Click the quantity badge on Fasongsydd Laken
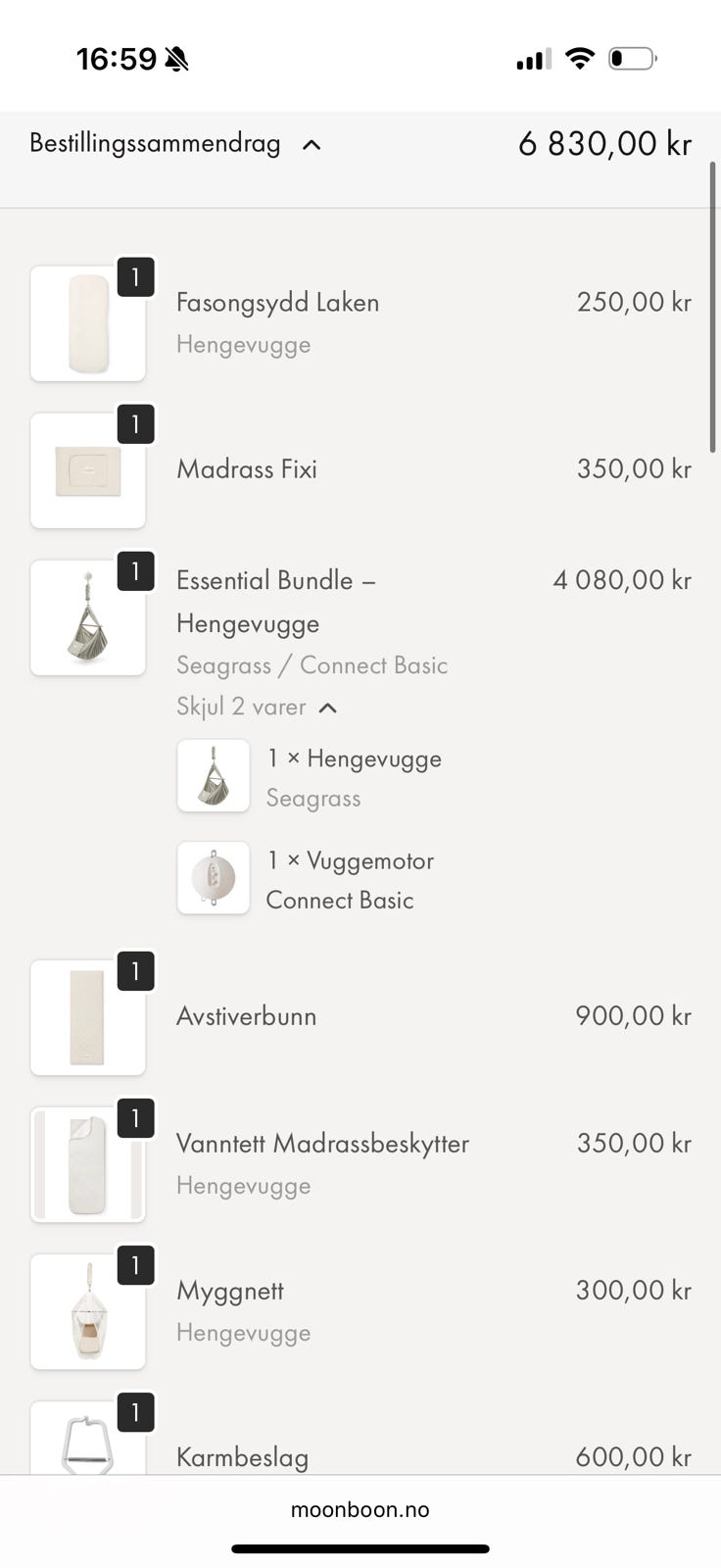The image size is (721, 1568). tap(135, 277)
